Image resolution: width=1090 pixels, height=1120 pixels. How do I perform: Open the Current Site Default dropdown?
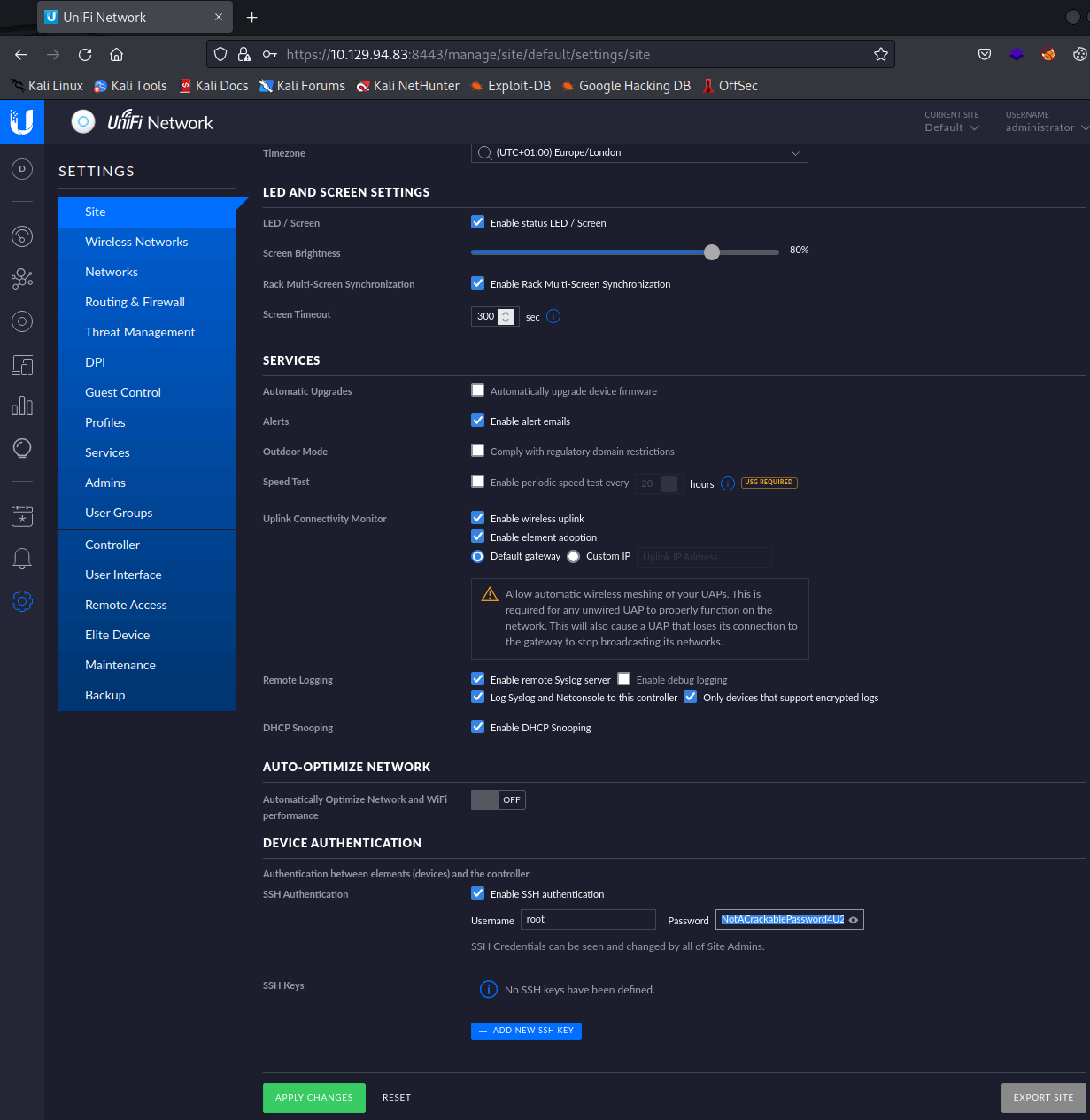tap(952, 127)
